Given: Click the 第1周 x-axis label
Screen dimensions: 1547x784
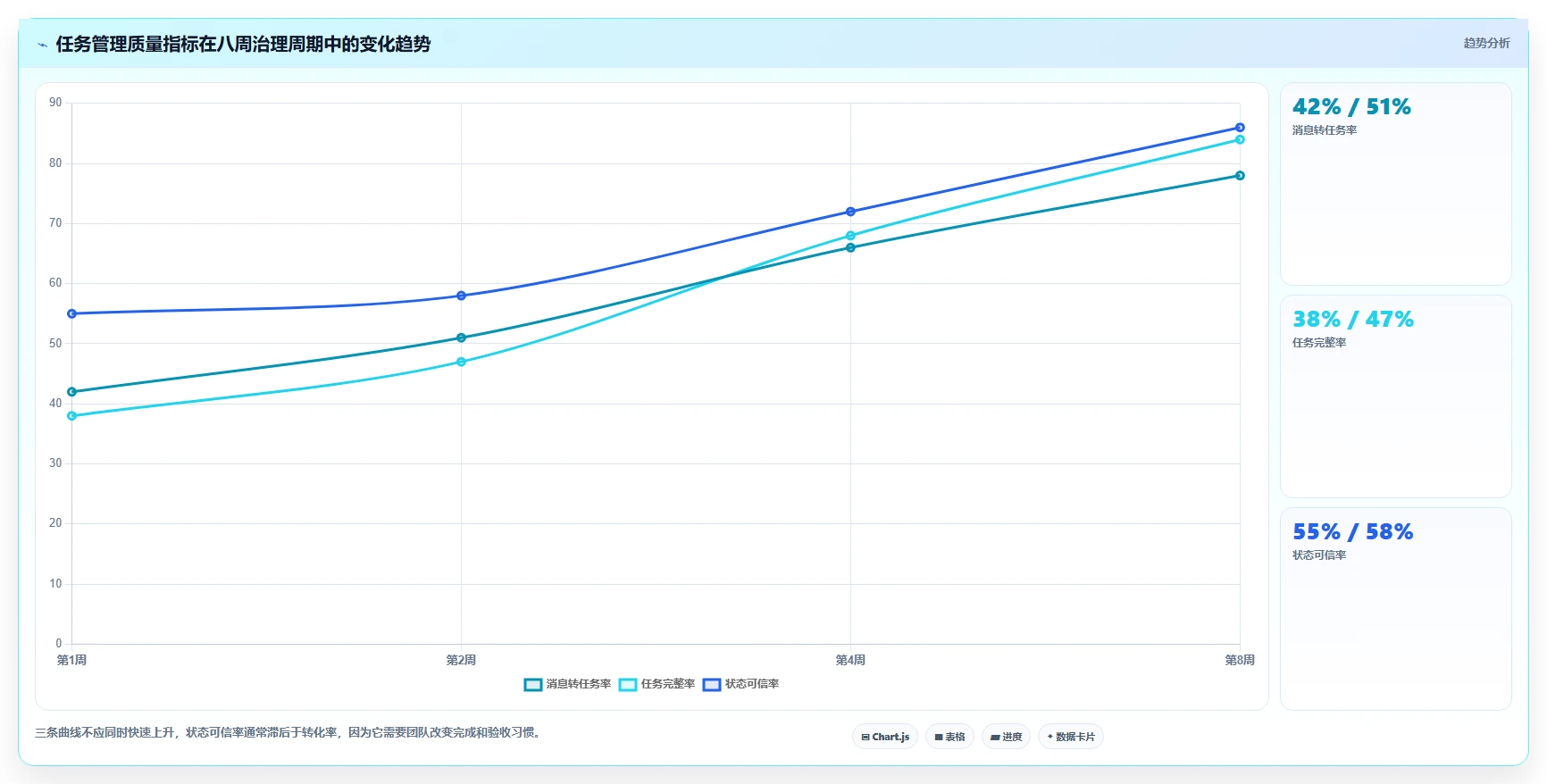Looking at the screenshot, I should pos(71,661).
